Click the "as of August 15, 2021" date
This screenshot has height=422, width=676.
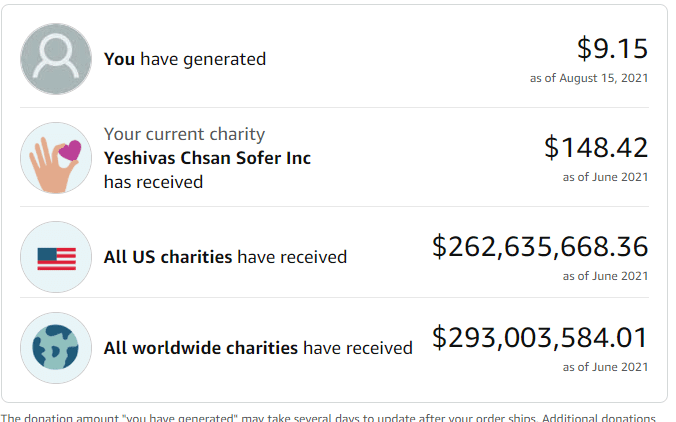589,77
